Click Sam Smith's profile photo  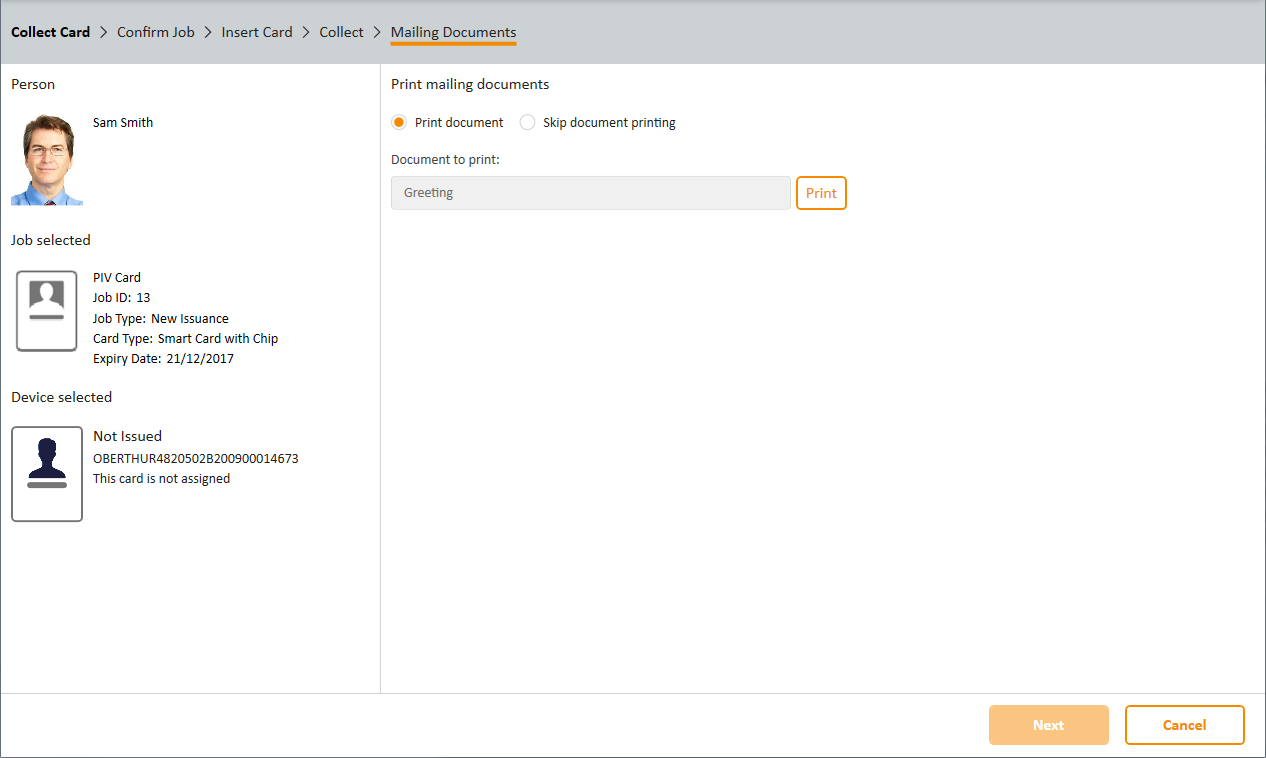[47, 160]
